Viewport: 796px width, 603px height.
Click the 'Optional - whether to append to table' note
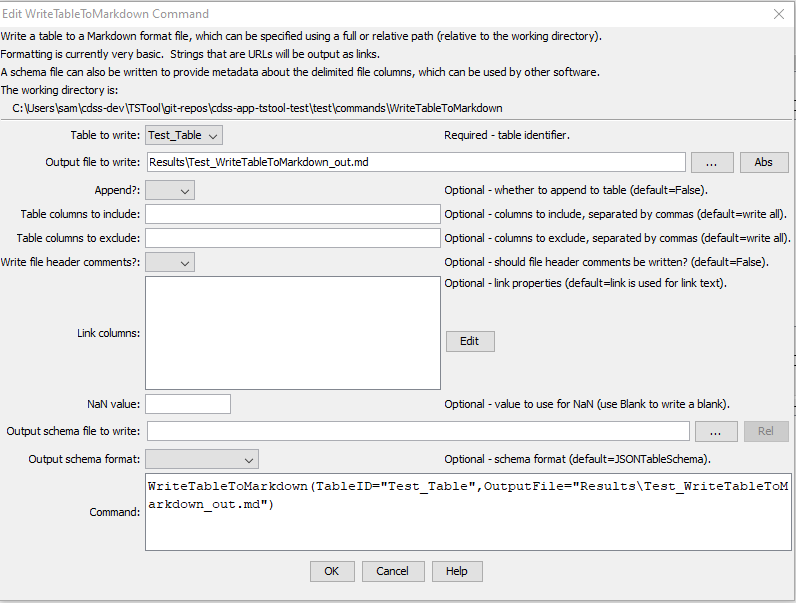point(576,190)
